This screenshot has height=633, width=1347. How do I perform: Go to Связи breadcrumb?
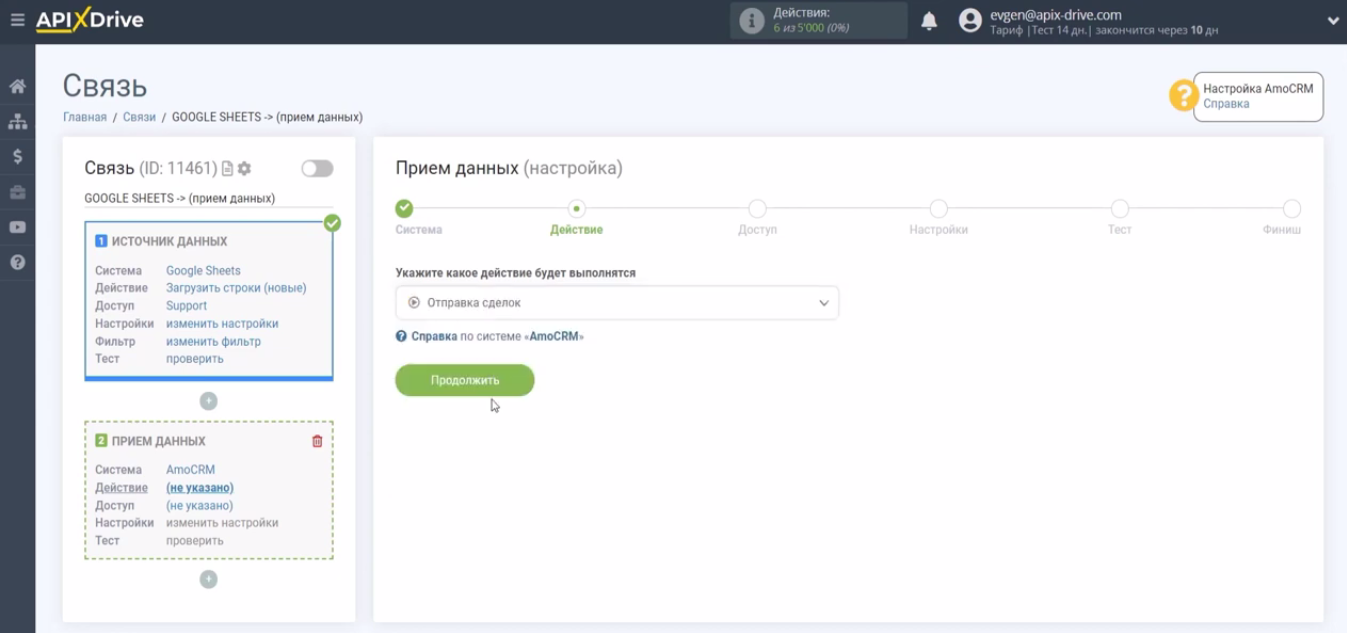pos(139,117)
